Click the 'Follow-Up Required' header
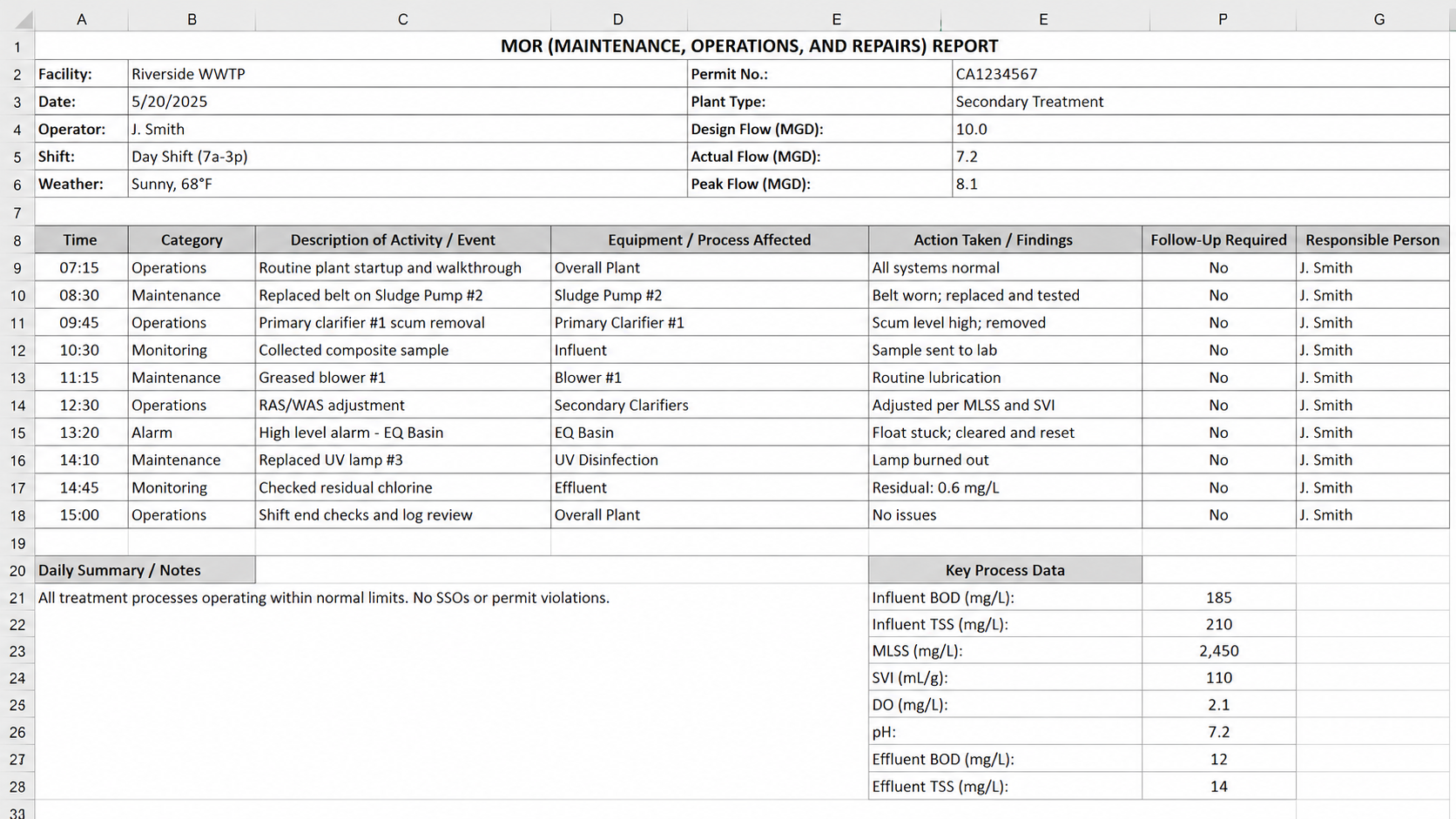This screenshot has height=819, width=1456. point(1218,239)
